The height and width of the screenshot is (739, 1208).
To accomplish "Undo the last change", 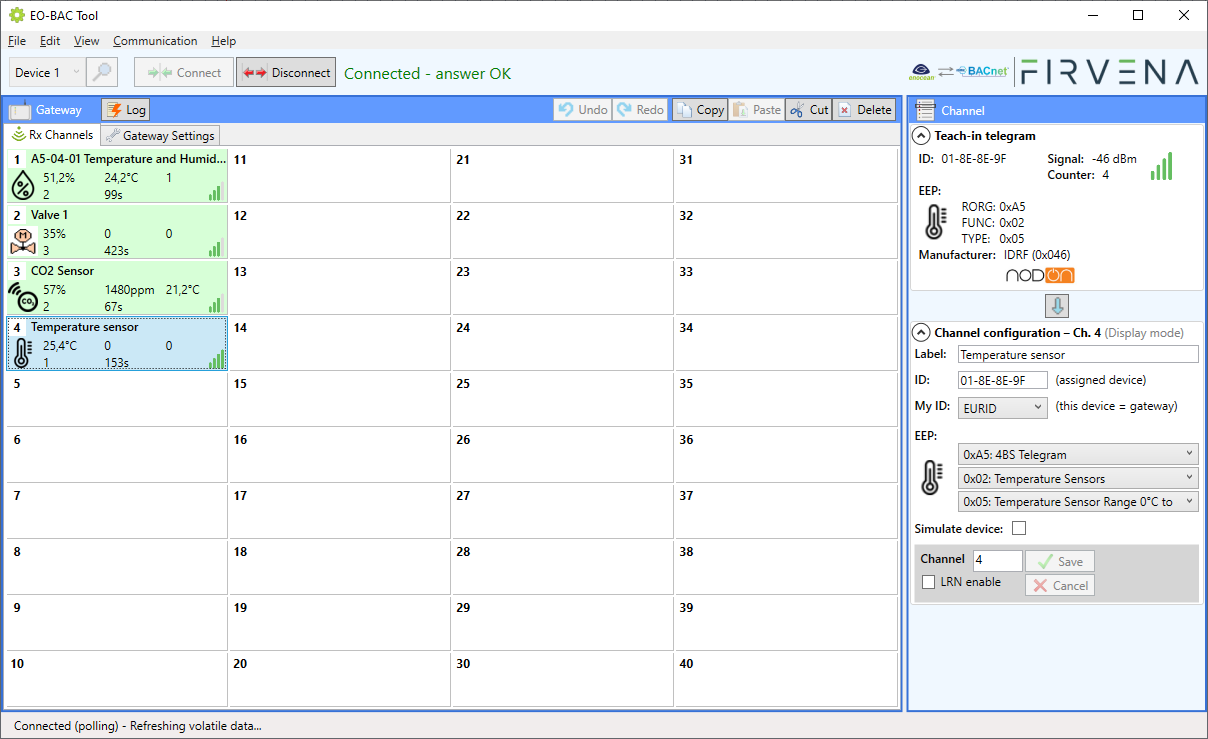I will coord(582,110).
